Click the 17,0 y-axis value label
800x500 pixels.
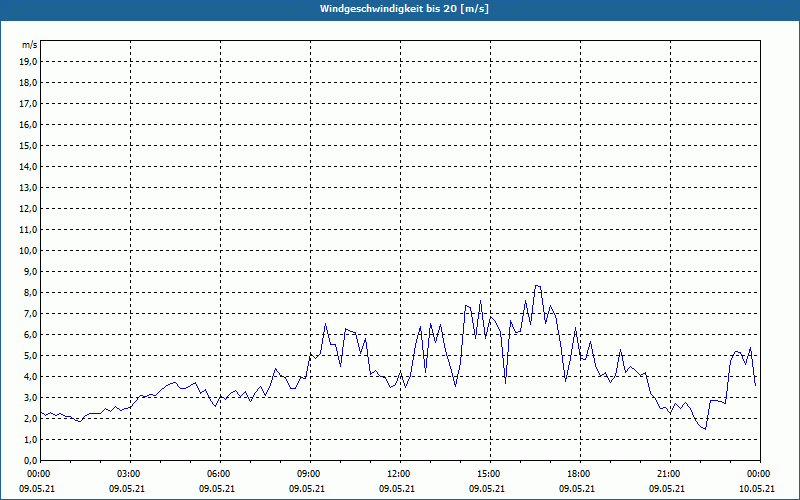click(x=29, y=103)
